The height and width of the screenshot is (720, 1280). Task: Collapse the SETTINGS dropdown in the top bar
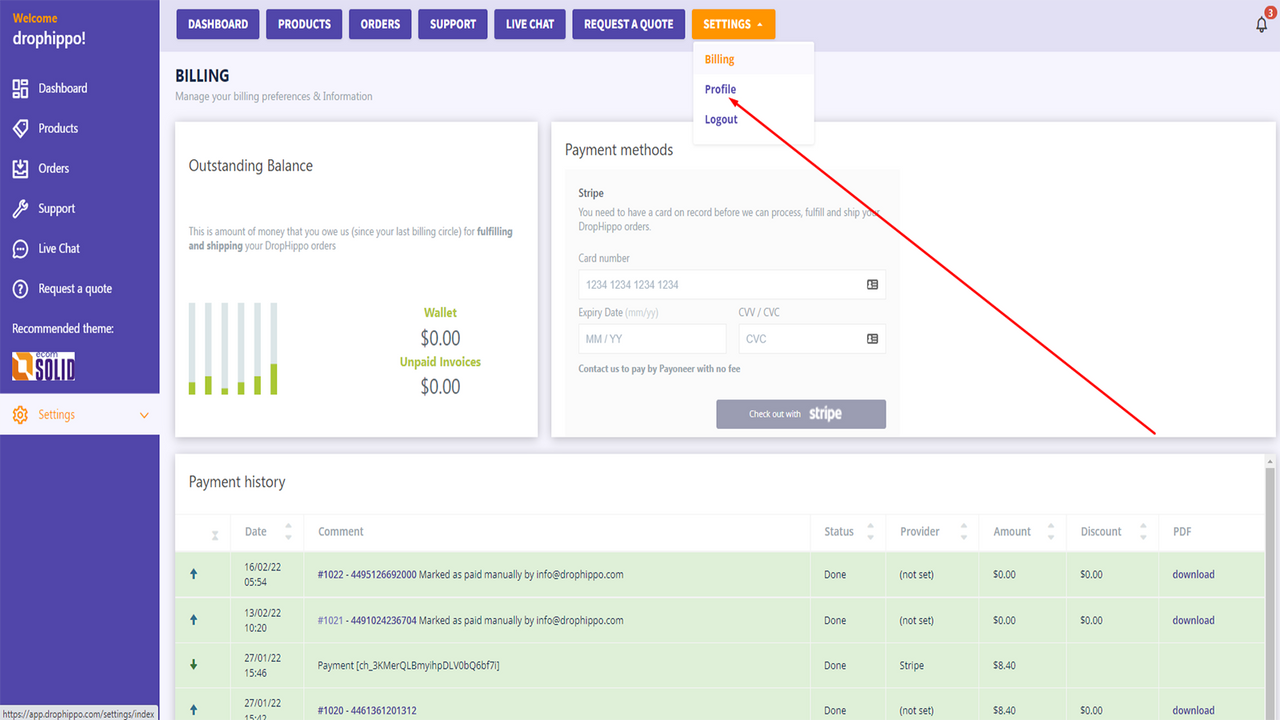[x=733, y=23]
